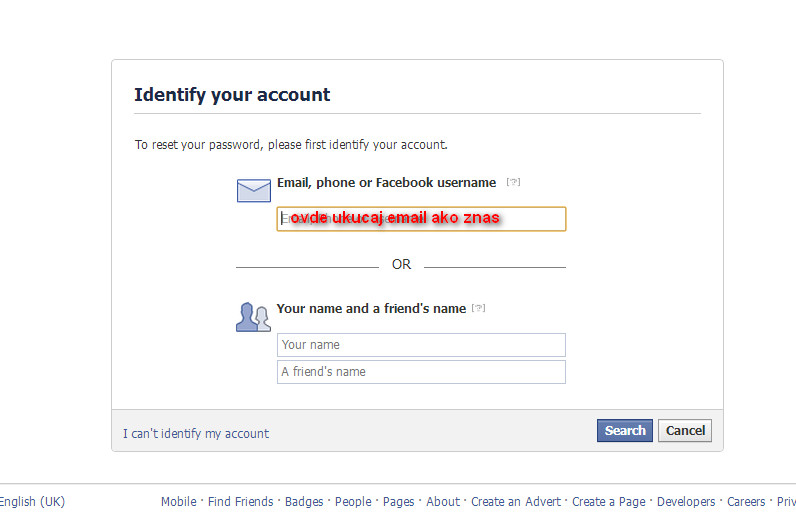Open I can't identify my account link
The height and width of the screenshot is (514, 796).
click(x=196, y=433)
